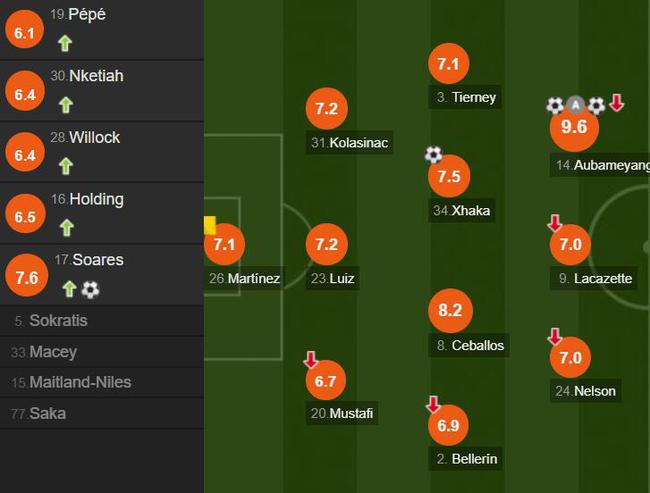The image size is (650, 493).
Task: Click the red substitution arrow on Mustafi
Action: tap(311, 359)
